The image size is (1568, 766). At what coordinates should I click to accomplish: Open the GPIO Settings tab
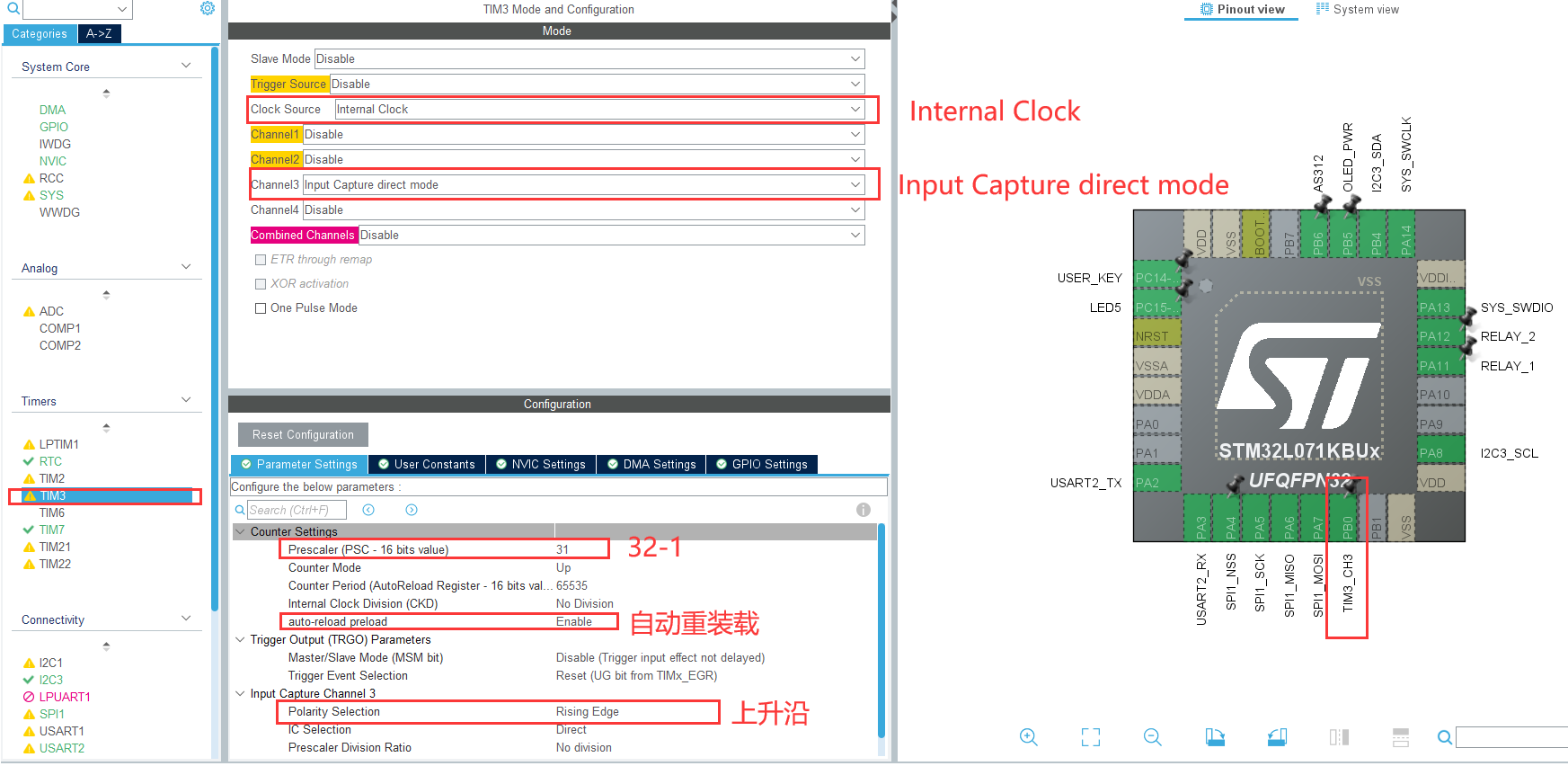tap(762, 464)
